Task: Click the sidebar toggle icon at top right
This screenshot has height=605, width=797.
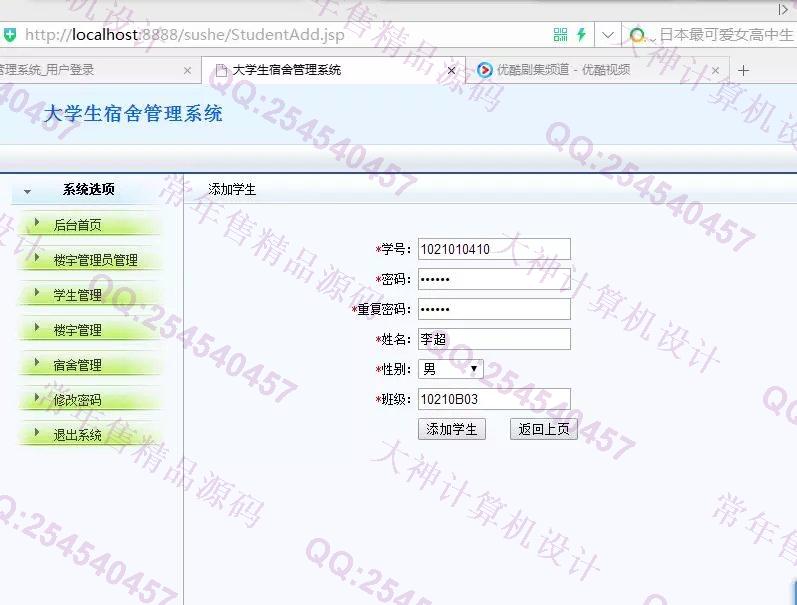Action: click(783, 9)
